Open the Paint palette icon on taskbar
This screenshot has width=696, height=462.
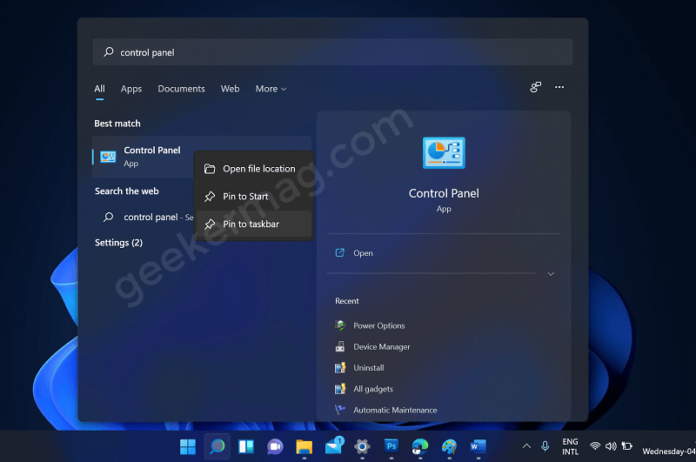[449, 446]
